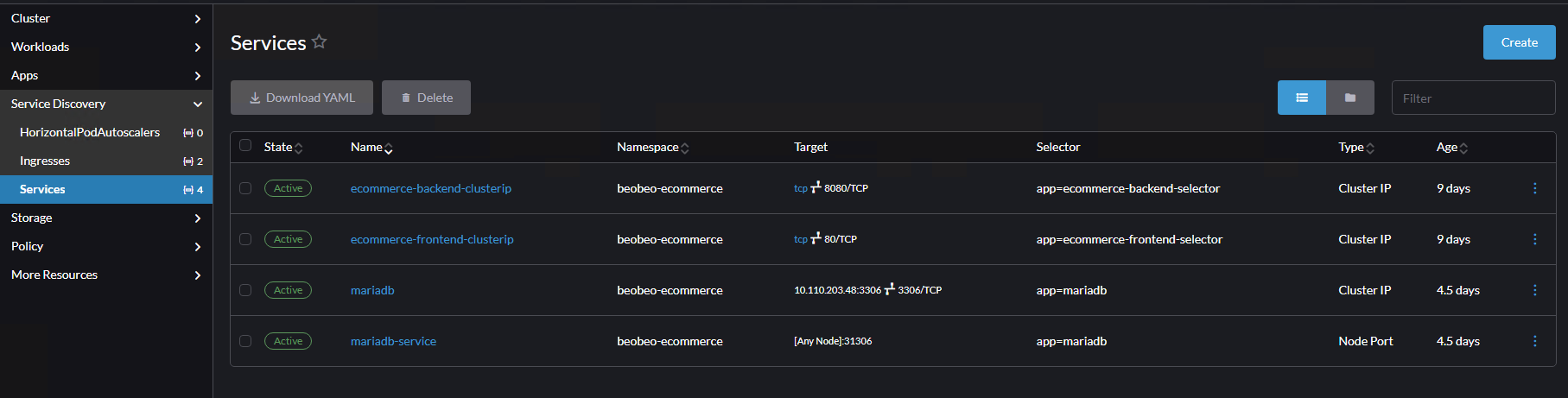Switch to flat list view
The height and width of the screenshot is (398, 1568).
coord(1301,98)
